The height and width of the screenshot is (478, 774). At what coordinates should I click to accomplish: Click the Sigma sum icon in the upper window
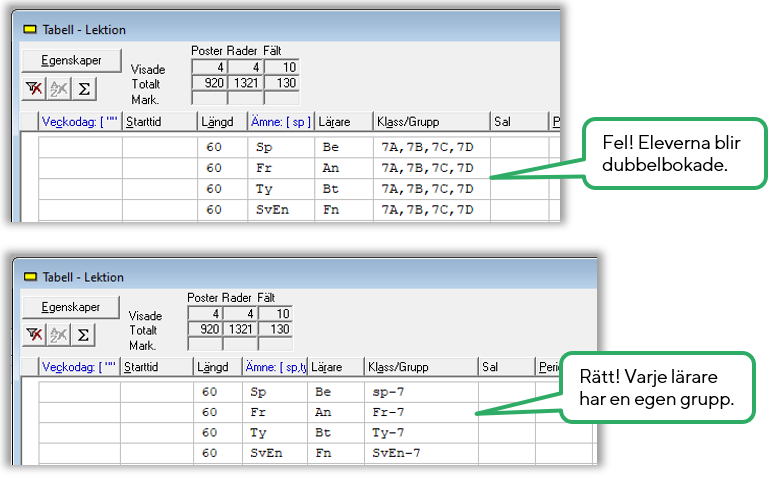[x=84, y=89]
